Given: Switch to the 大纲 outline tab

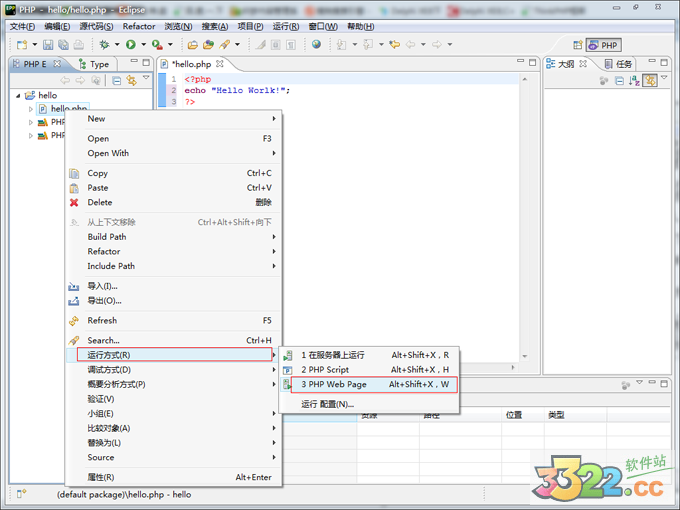Looking at the screenshot, I should (x=566, y=64).
